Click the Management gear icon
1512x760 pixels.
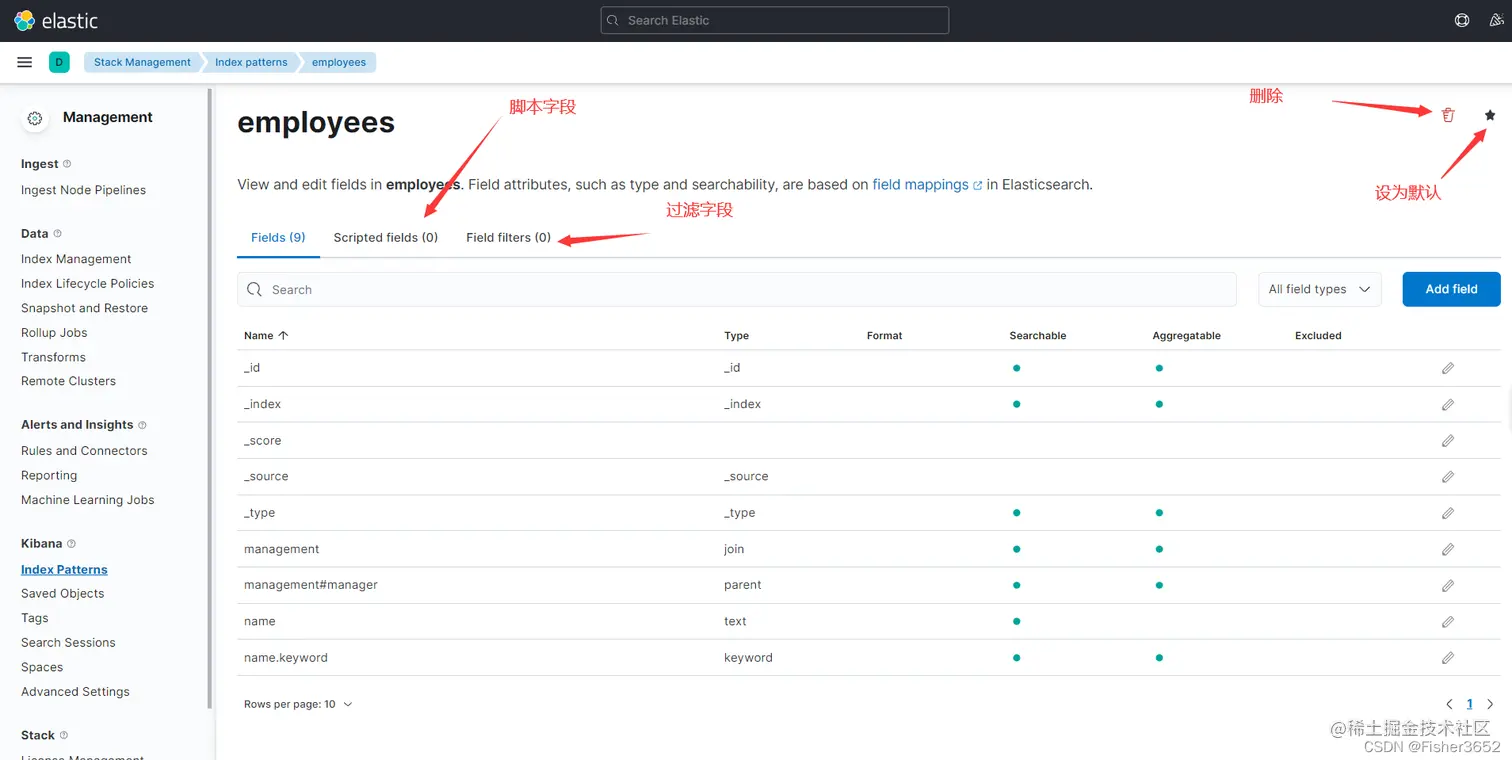(x=35, y=118)
